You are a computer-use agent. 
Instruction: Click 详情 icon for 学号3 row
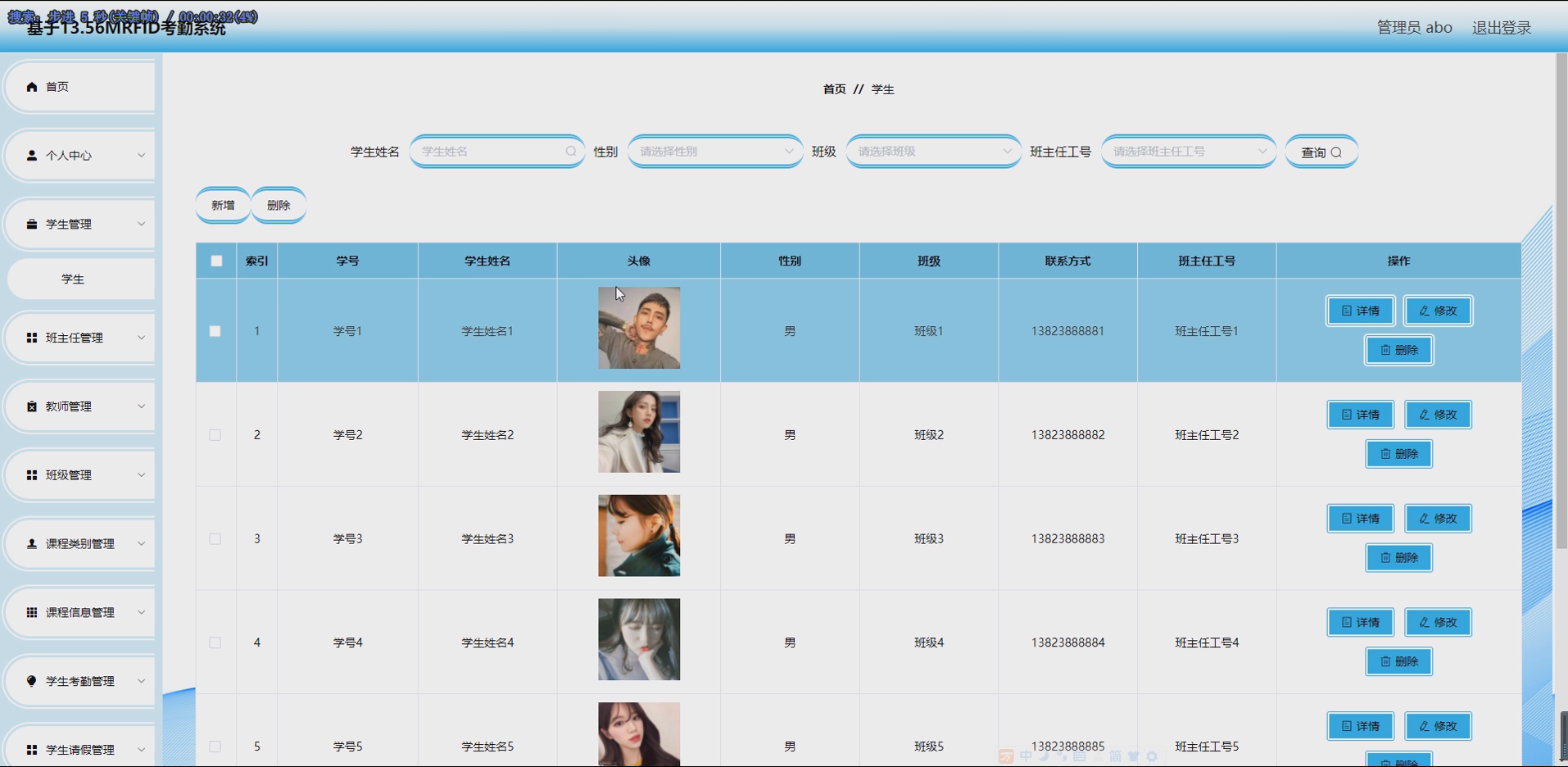tap(1347, 519)
